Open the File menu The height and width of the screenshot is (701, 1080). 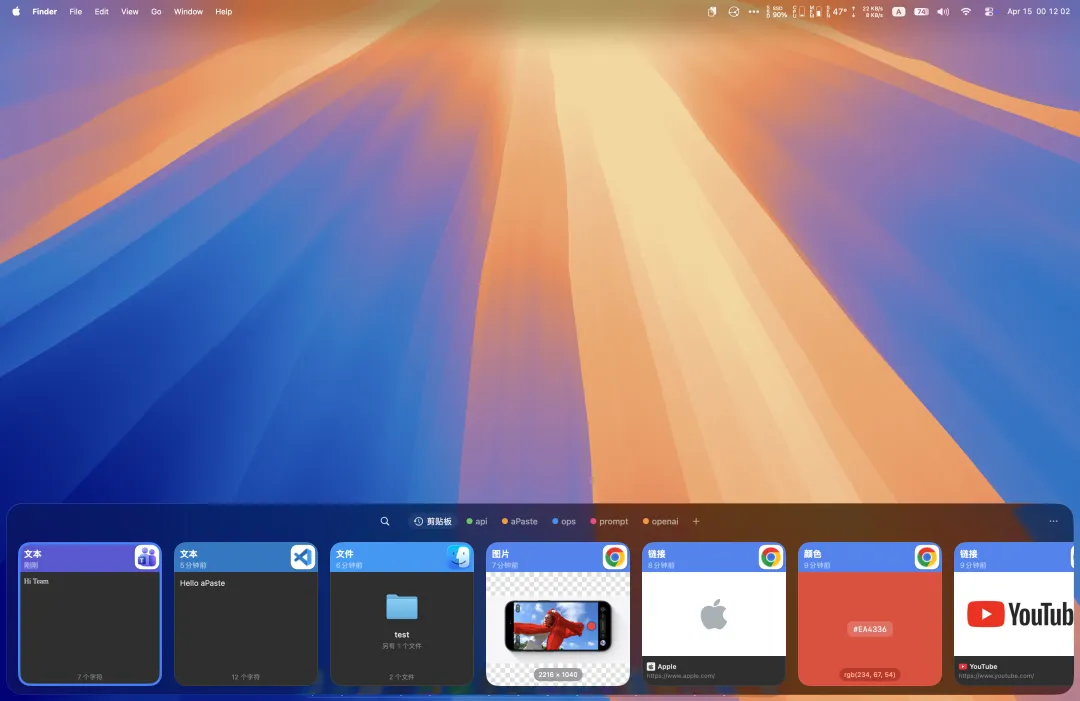[x=76, y=12]
